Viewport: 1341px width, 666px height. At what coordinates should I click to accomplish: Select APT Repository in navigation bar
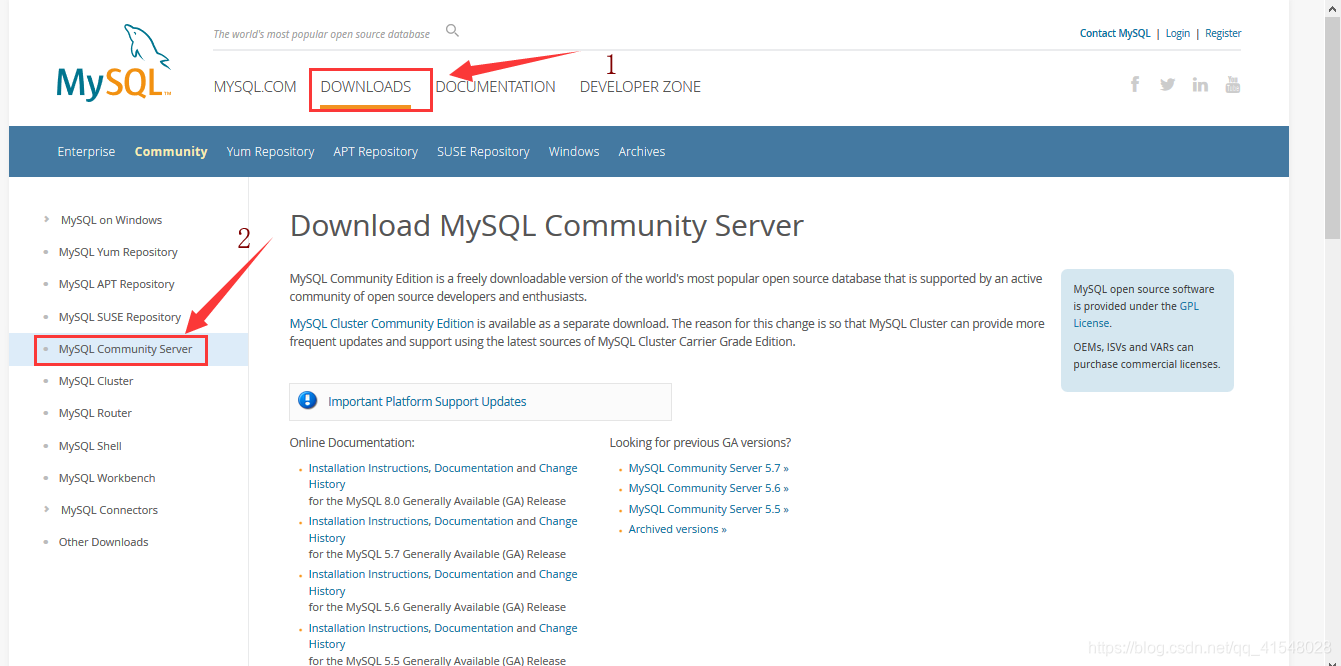[x=376, y=152]
